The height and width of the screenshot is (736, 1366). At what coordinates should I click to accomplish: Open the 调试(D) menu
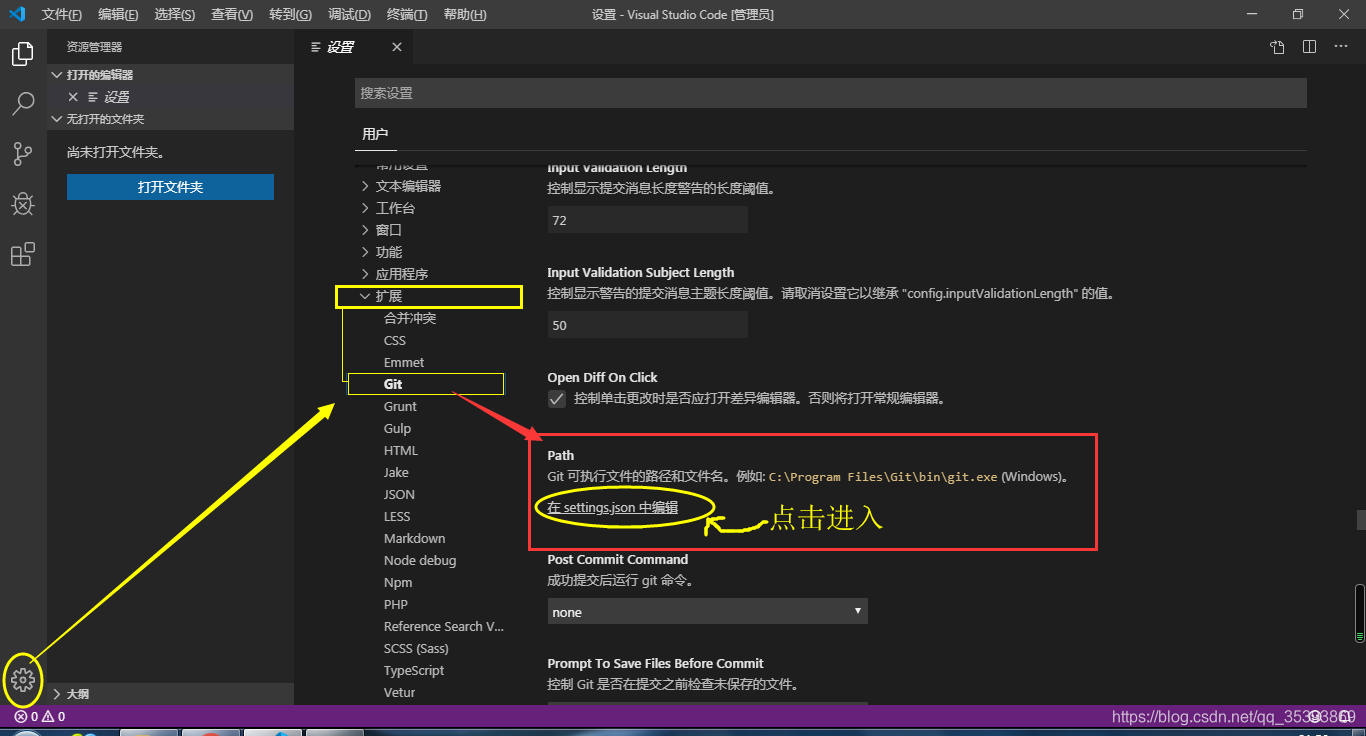coord(349,14)
